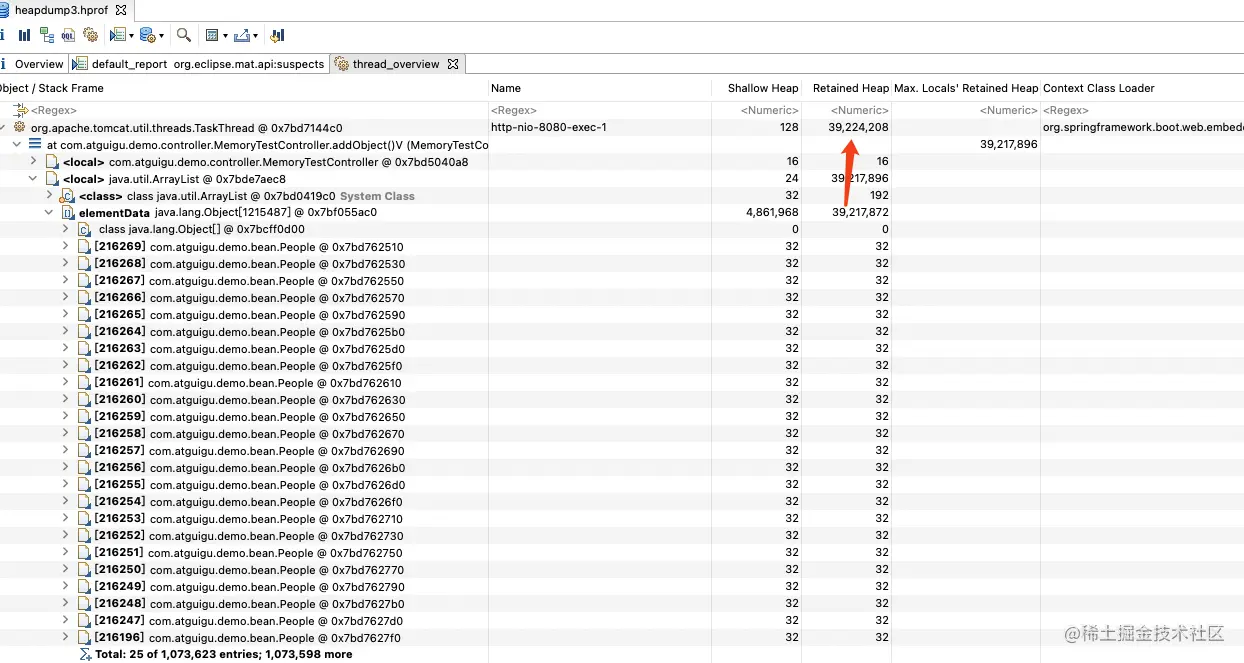Viewport: 1244px width, 663px height.
Task: Click the addObject stack frame icon
Action: pyautogui.click(x=36, y=145)
